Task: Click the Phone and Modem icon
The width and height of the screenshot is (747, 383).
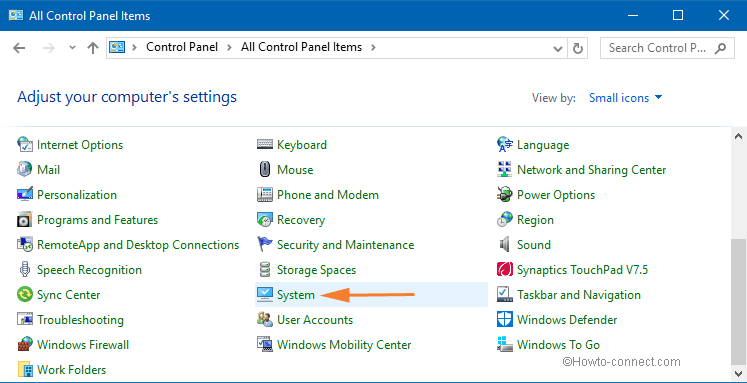Action: pyautogui.click(x=264, y=194)
